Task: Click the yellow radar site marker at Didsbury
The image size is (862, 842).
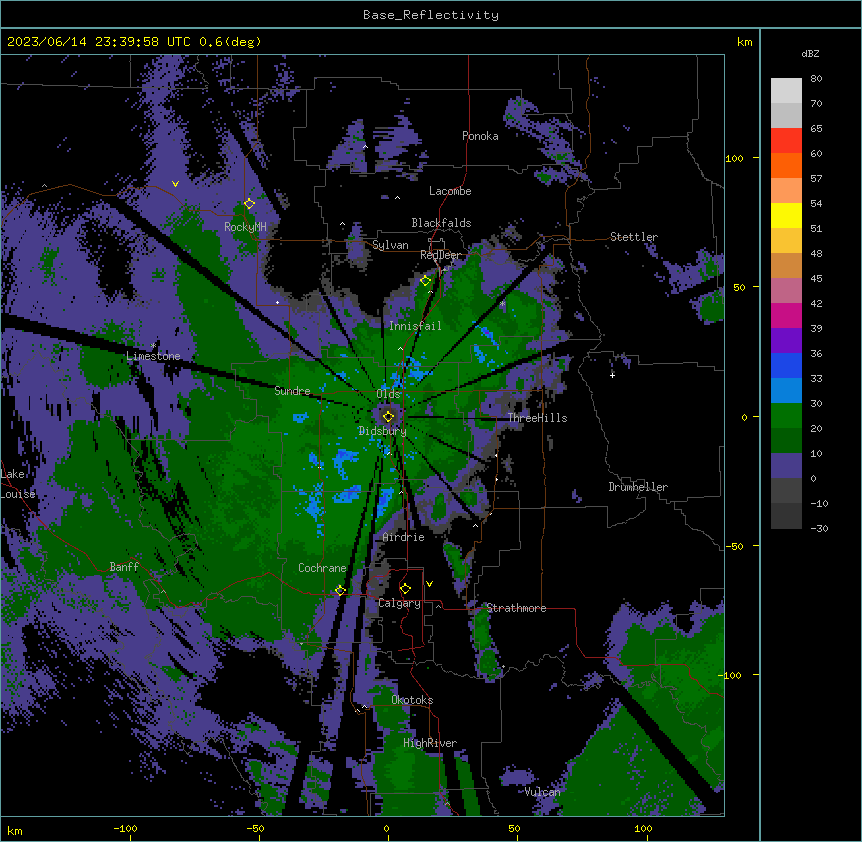Action: pyautogui.click(x=388, y=416)
